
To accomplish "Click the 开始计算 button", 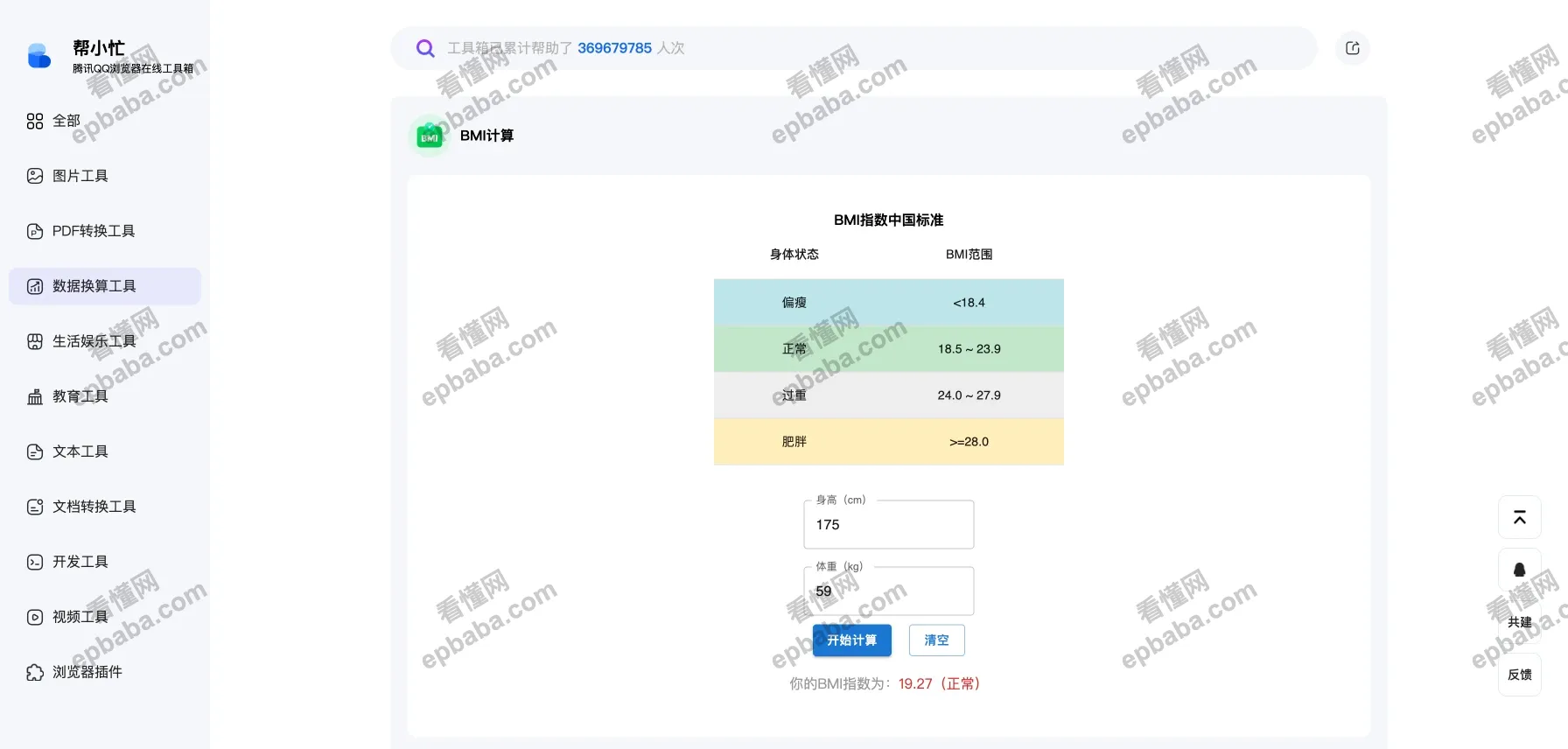I will (x=852, y=640).
